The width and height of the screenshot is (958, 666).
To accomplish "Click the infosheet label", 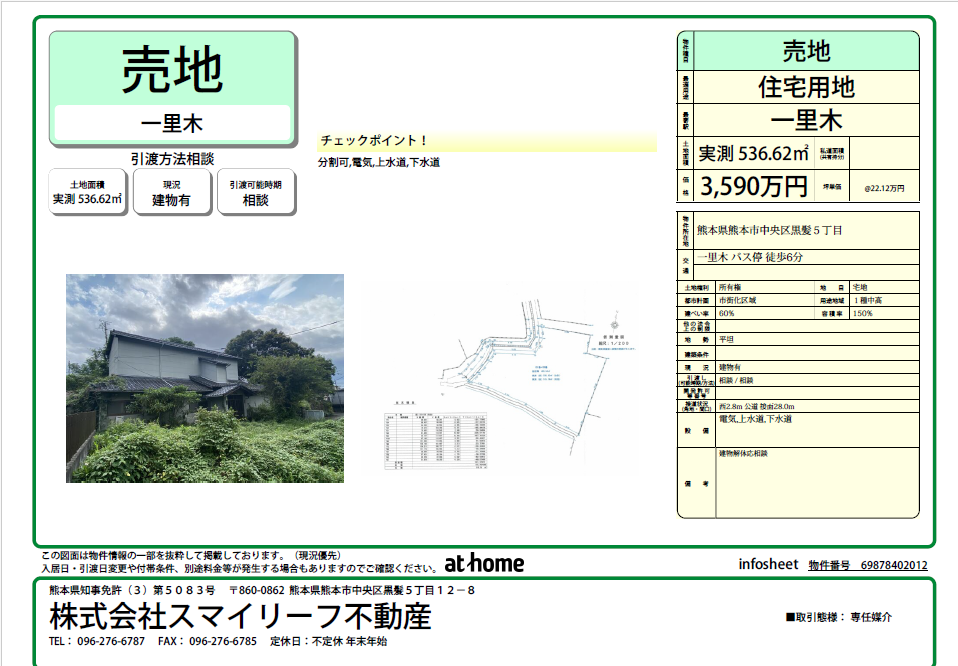I will click(x=768, y=565).
